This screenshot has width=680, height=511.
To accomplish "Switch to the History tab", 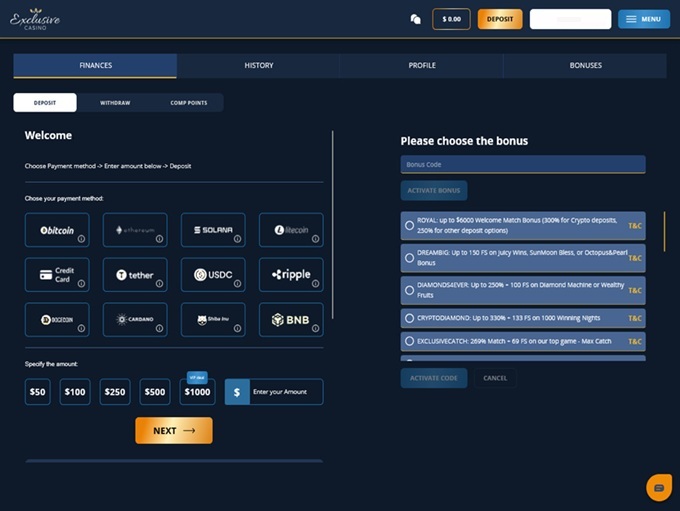I will (x=258, y=66).
